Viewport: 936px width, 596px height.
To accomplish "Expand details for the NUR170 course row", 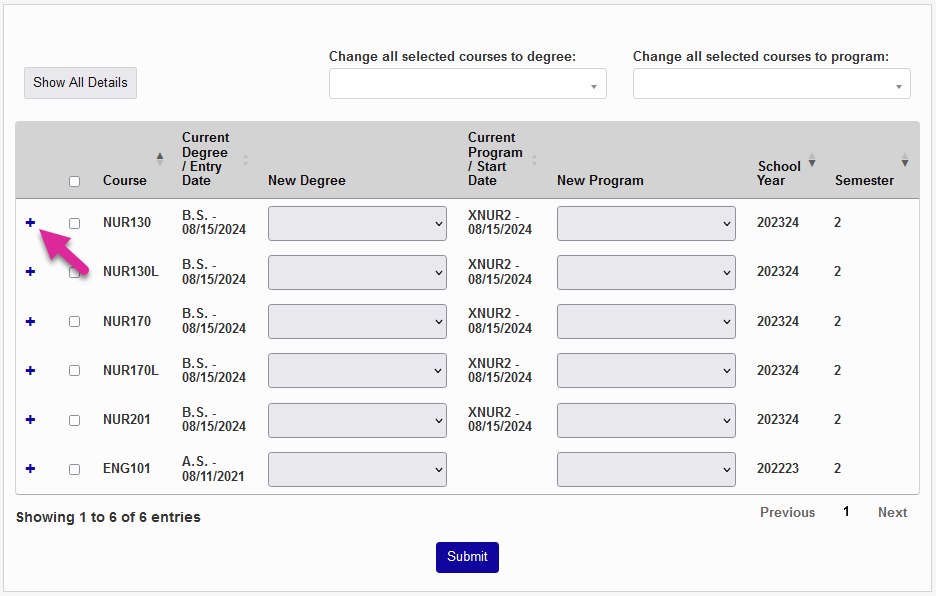I will pyautogui.click(x=29, y=321).
